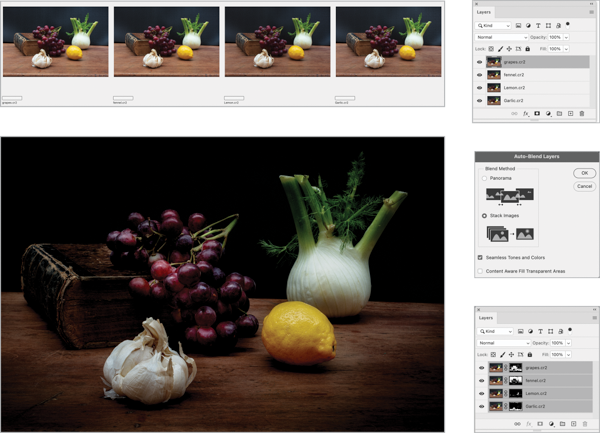Toggle layer filtering switch in the maskless Layers panel

coord(568,24)
